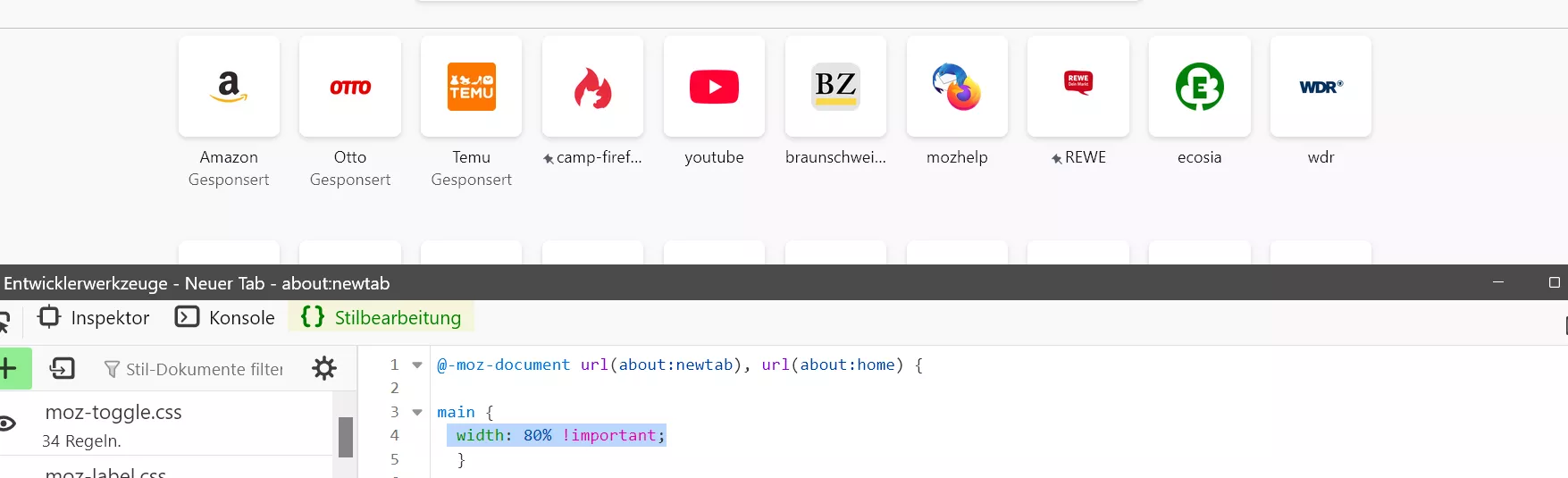Click the stylesheet list scrollbar thumb
Image resolution: width=1568 pixels, height=478 pixels.
(346, 437)
